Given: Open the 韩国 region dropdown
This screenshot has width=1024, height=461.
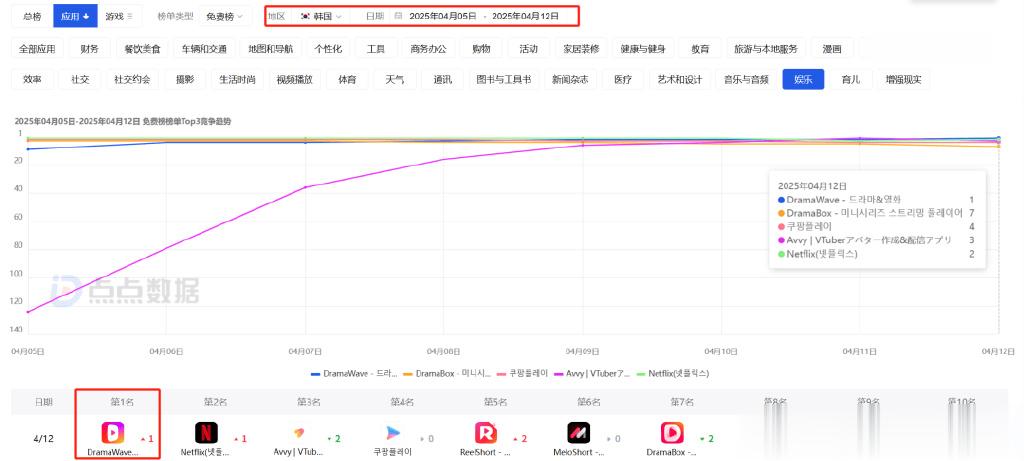Looking at the screenshot, I should [321, 16].
